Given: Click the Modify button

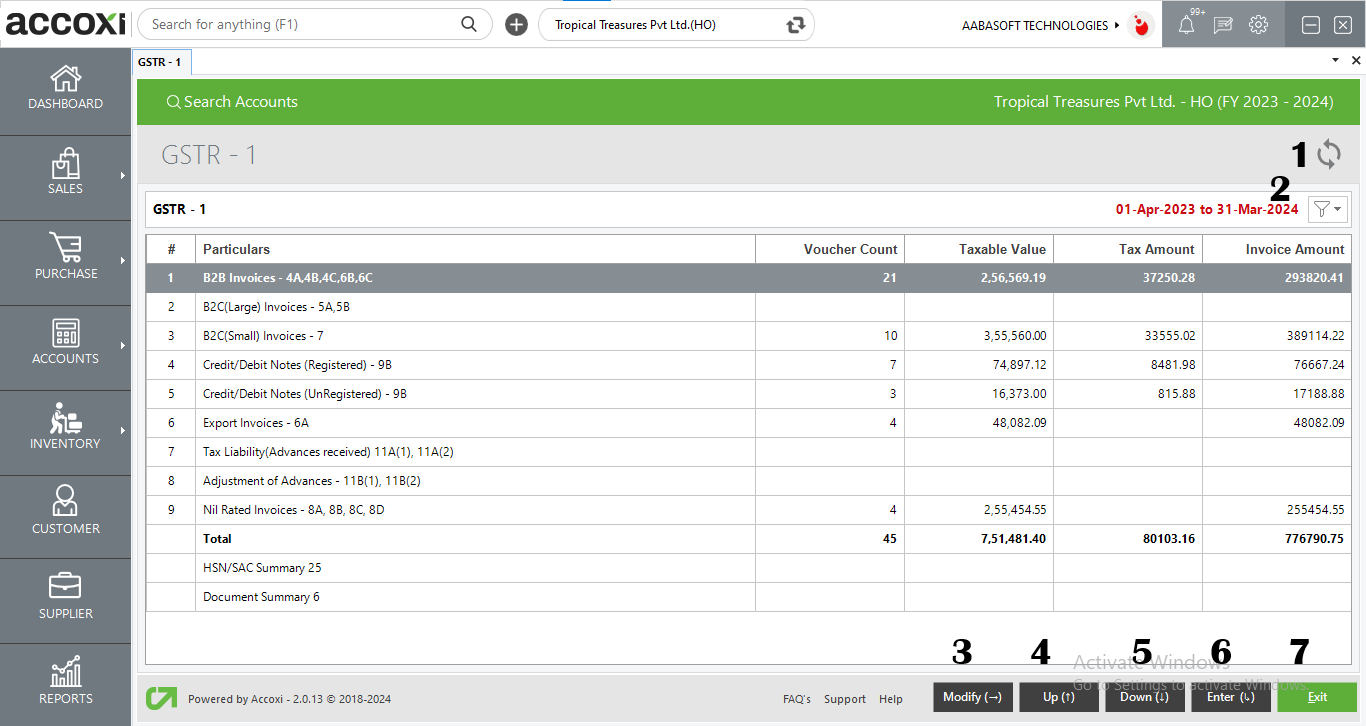Looking at the screenshot, I should 972,697.
